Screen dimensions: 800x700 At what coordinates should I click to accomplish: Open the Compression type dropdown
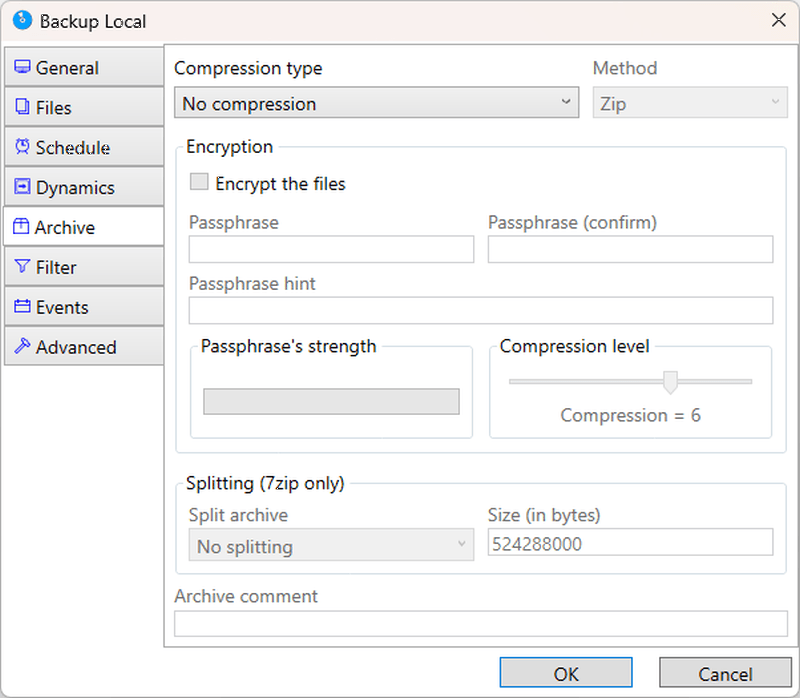click(377, 103)
